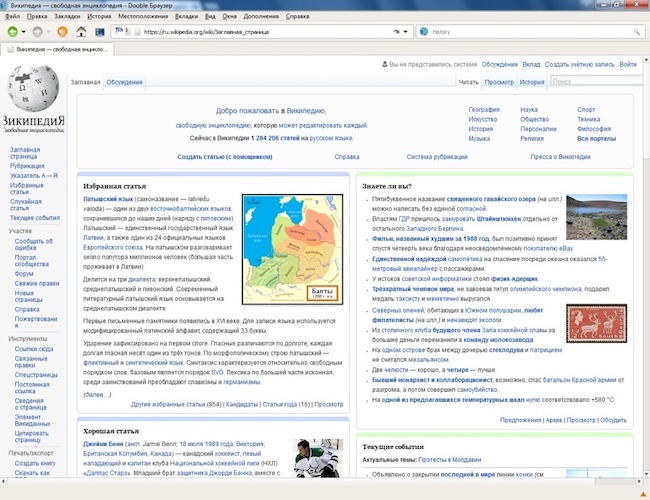Open the Forward history dropdown arrow
Screen dimensions: 650x500
48,32
